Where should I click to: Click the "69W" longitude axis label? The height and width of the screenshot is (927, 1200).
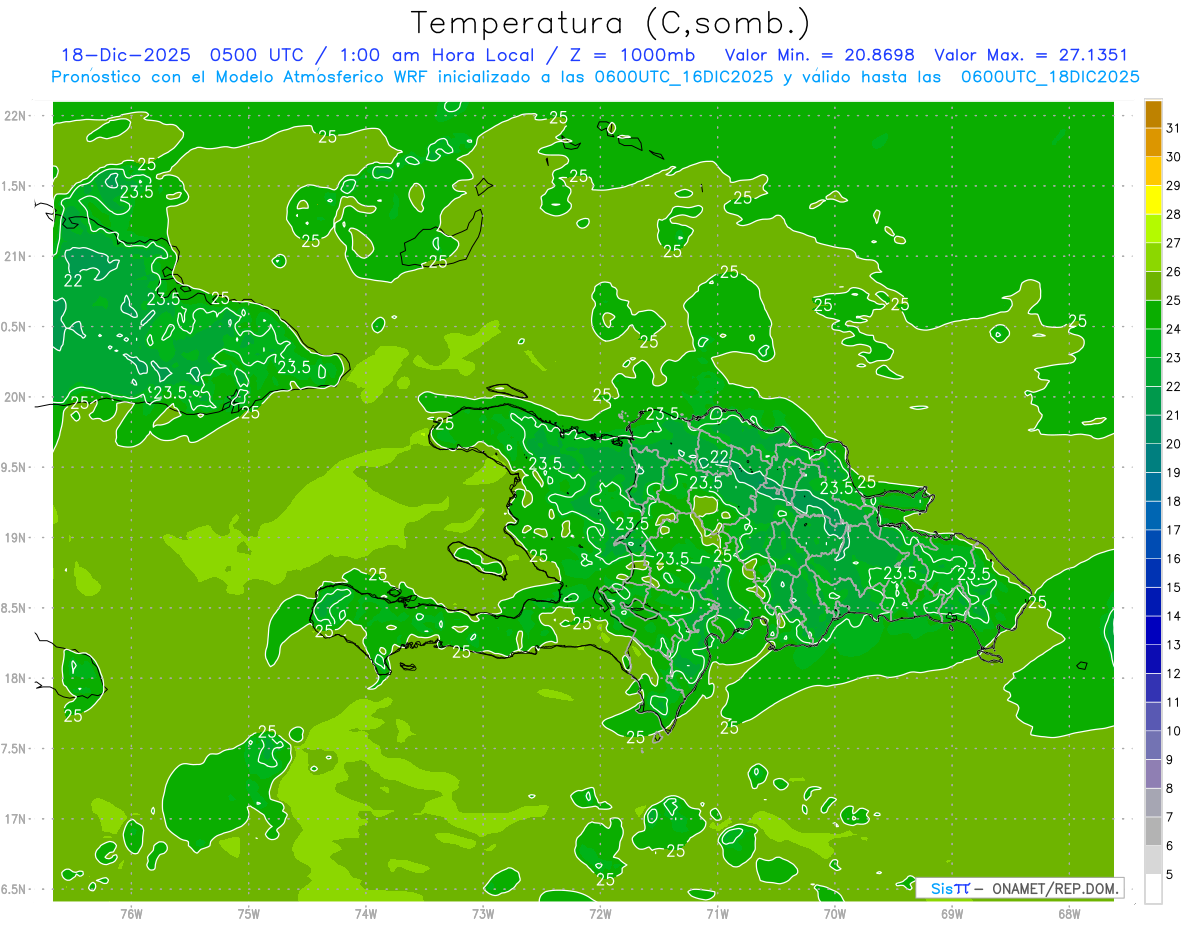pyautogui.click(x=952, y=914)
